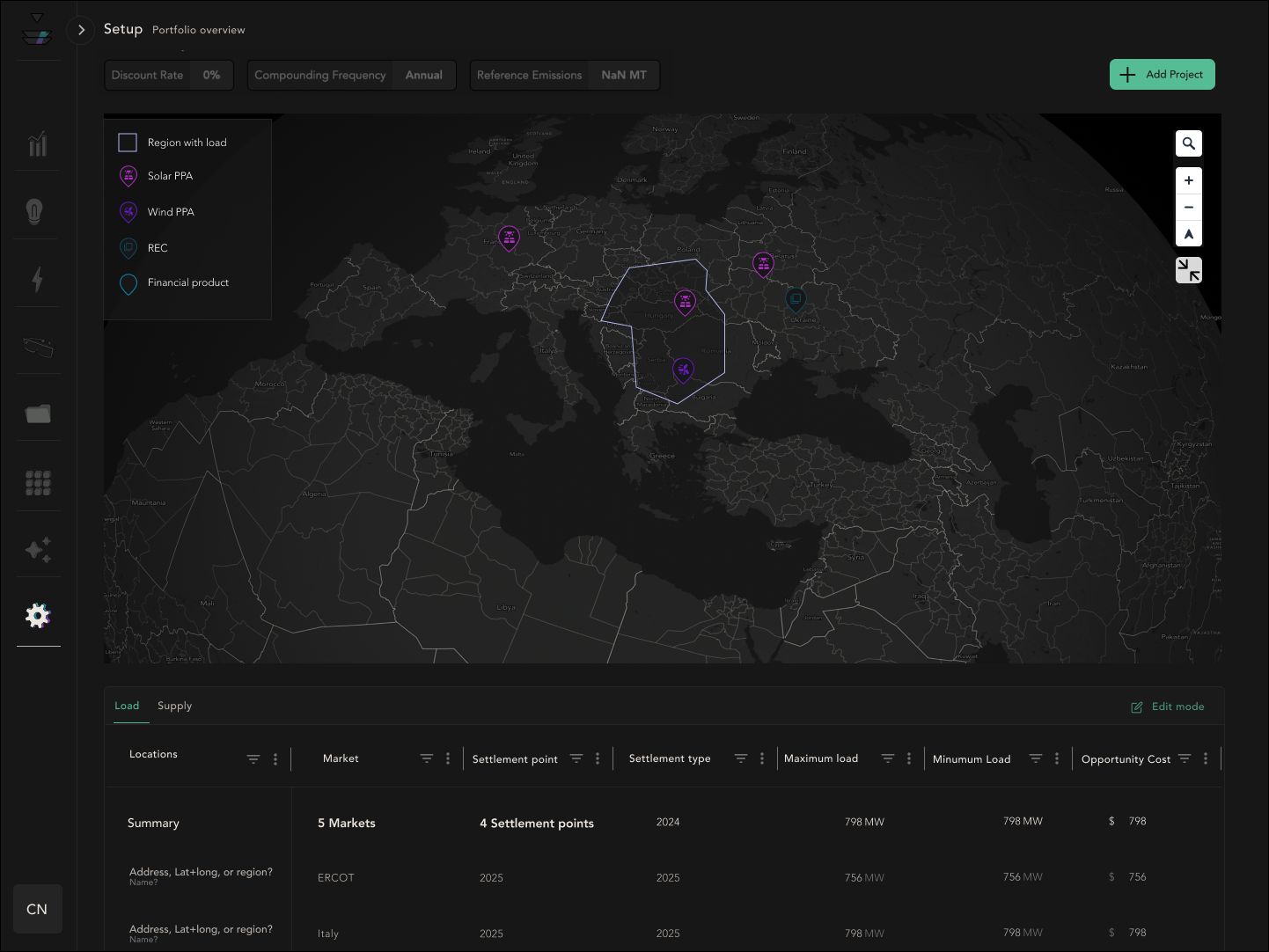Viewport: 1269px width, 952px height.
Task: Filter the Settlement point column
Action: [x=576, y=758]
